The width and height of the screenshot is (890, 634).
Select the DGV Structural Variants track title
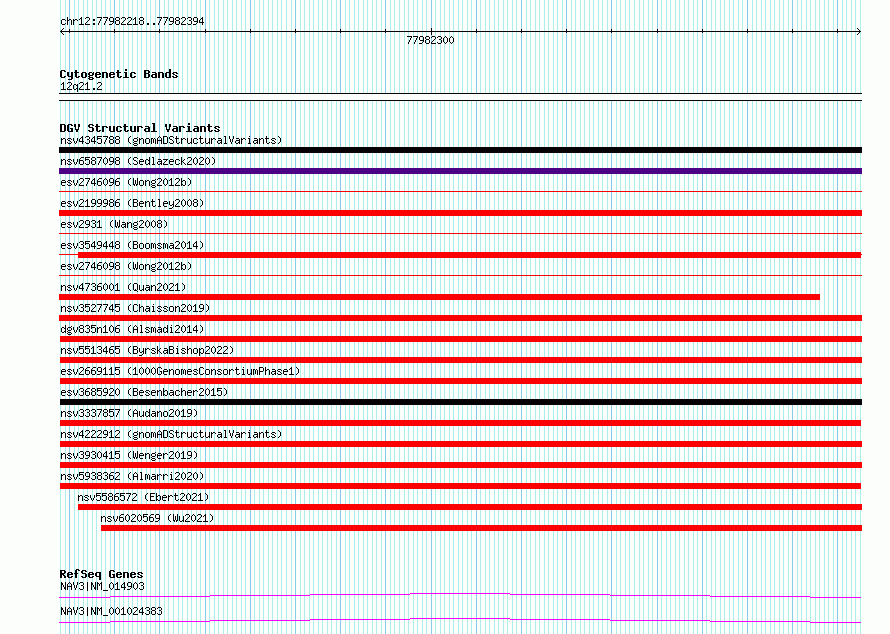click(140, 128)
